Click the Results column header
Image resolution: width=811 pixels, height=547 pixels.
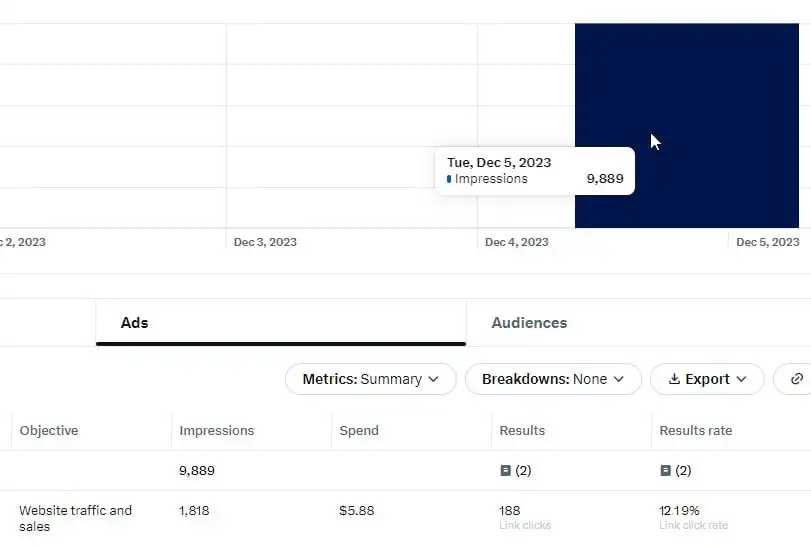click(522, 430)
